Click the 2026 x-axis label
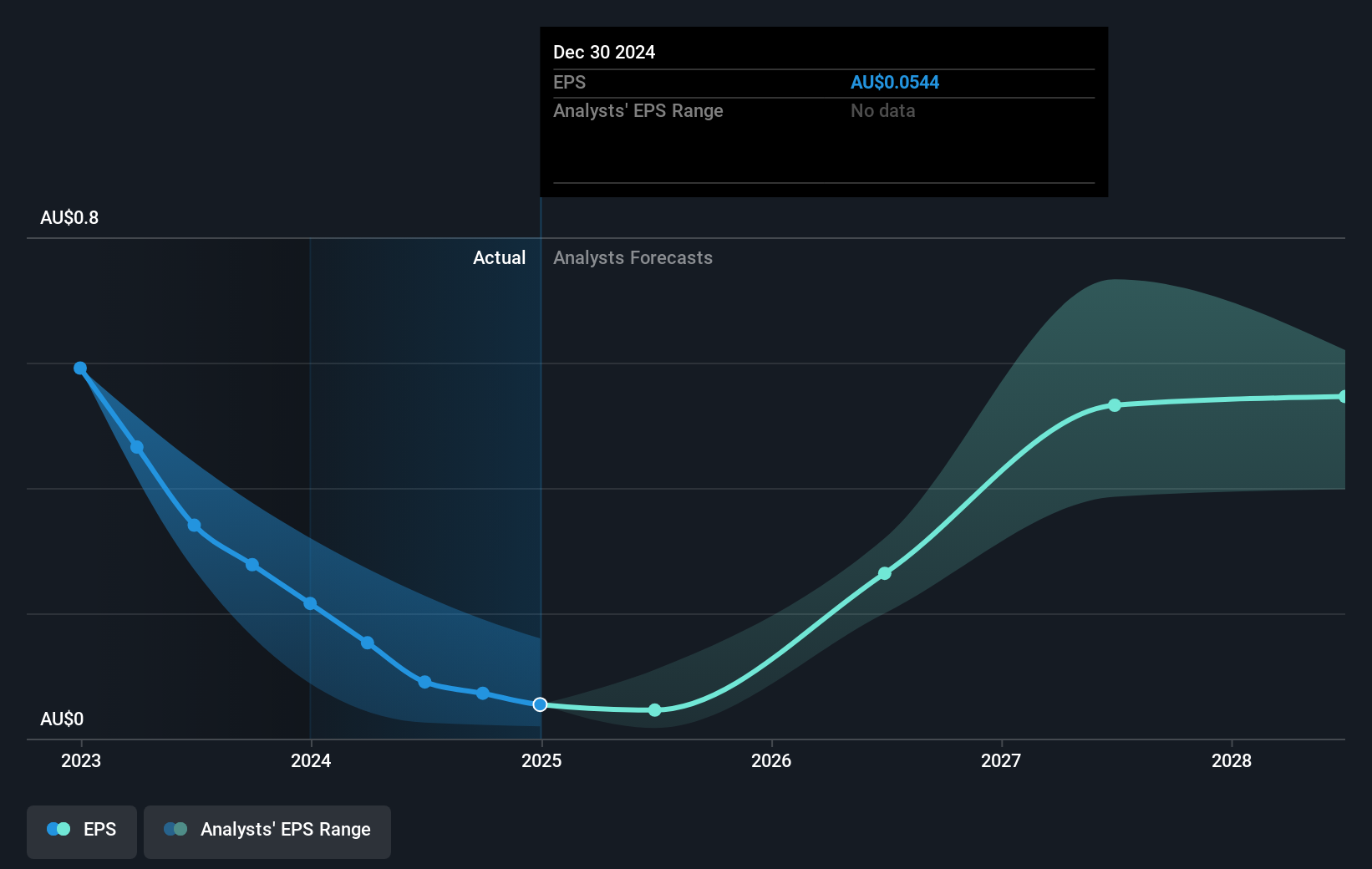 point(771,760)
